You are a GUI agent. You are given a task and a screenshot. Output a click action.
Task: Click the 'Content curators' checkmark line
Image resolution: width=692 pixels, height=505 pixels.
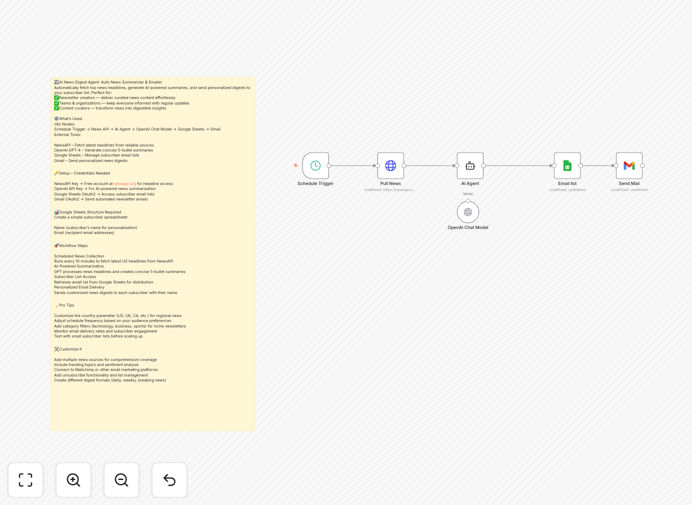[110, 108]
